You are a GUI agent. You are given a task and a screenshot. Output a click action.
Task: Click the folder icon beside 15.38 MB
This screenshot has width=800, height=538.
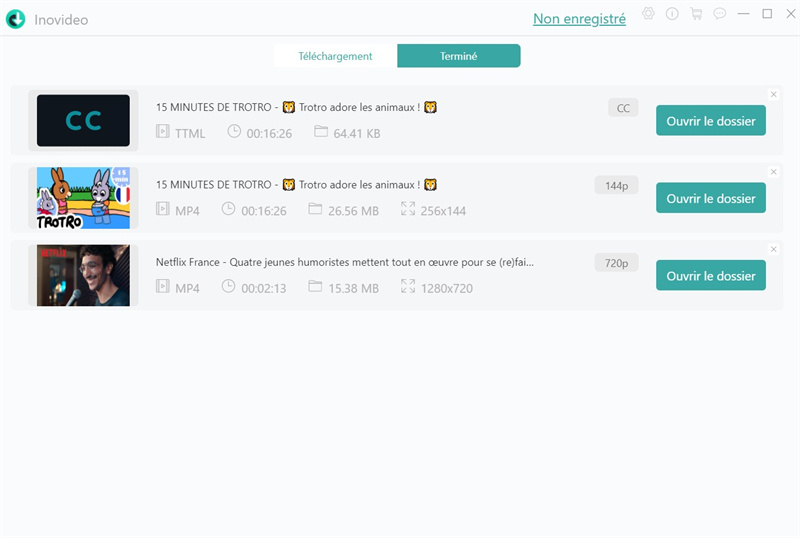pyautogui.click(x=315, y=286)
